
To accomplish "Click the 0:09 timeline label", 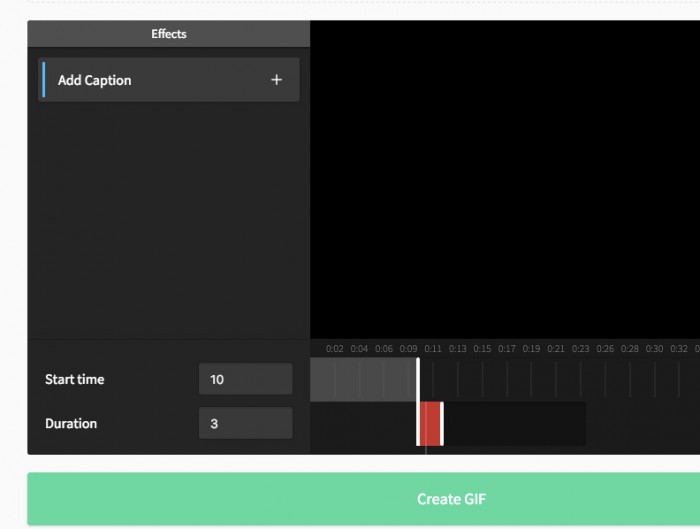I will 408,349.
